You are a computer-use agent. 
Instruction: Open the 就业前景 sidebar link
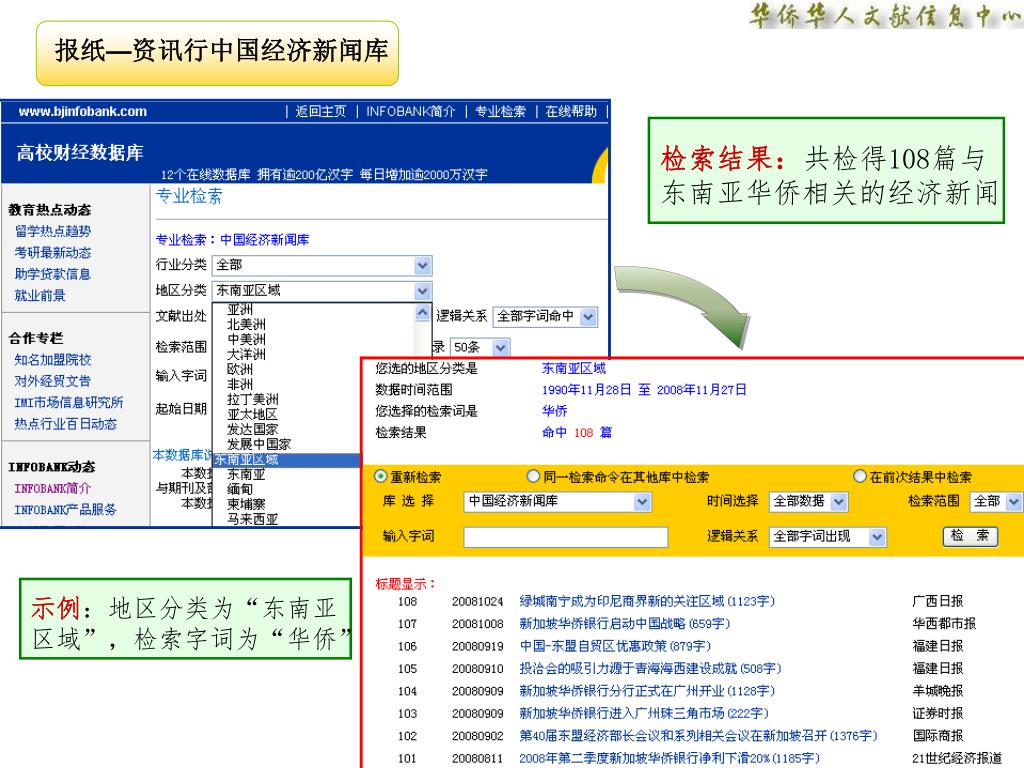pos(40,296)
